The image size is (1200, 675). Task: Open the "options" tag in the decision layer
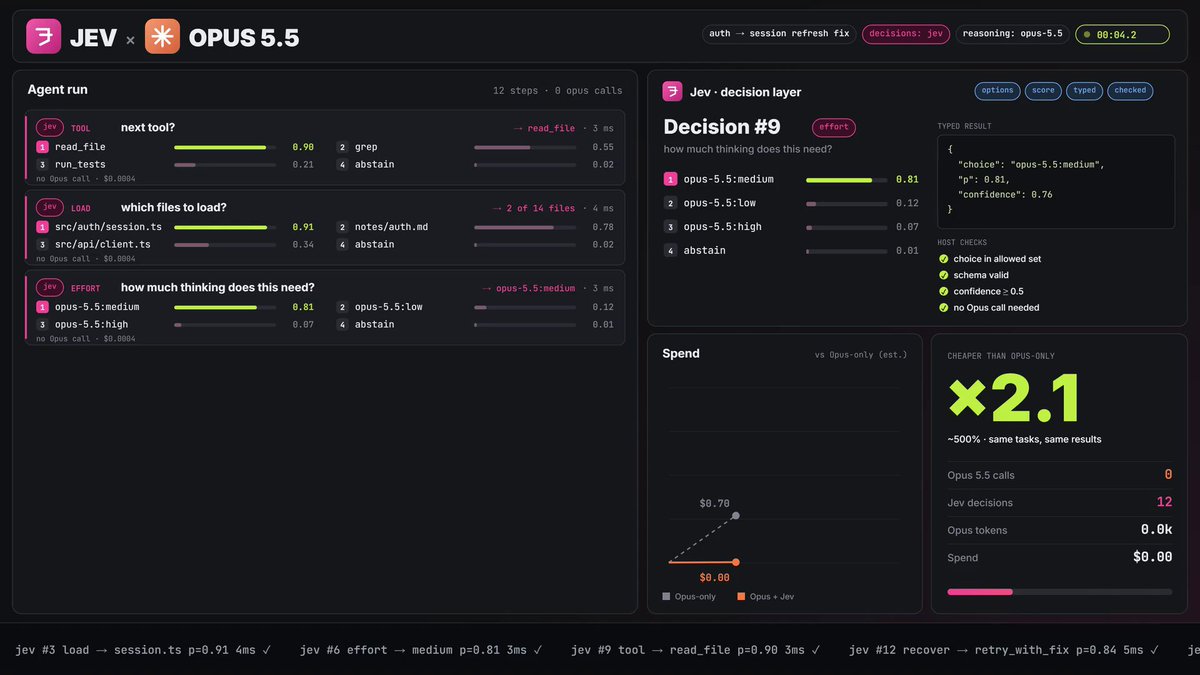point(997,91)
